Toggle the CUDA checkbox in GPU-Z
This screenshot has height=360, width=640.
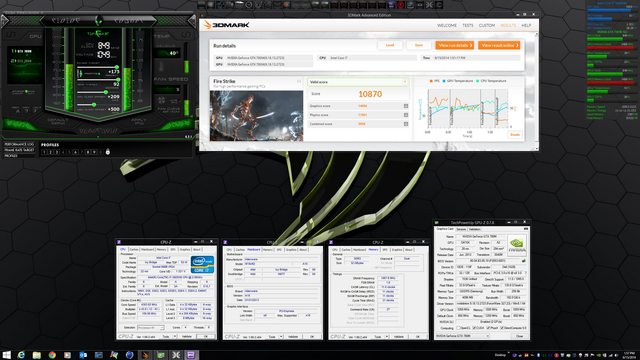tap(473, 328)
